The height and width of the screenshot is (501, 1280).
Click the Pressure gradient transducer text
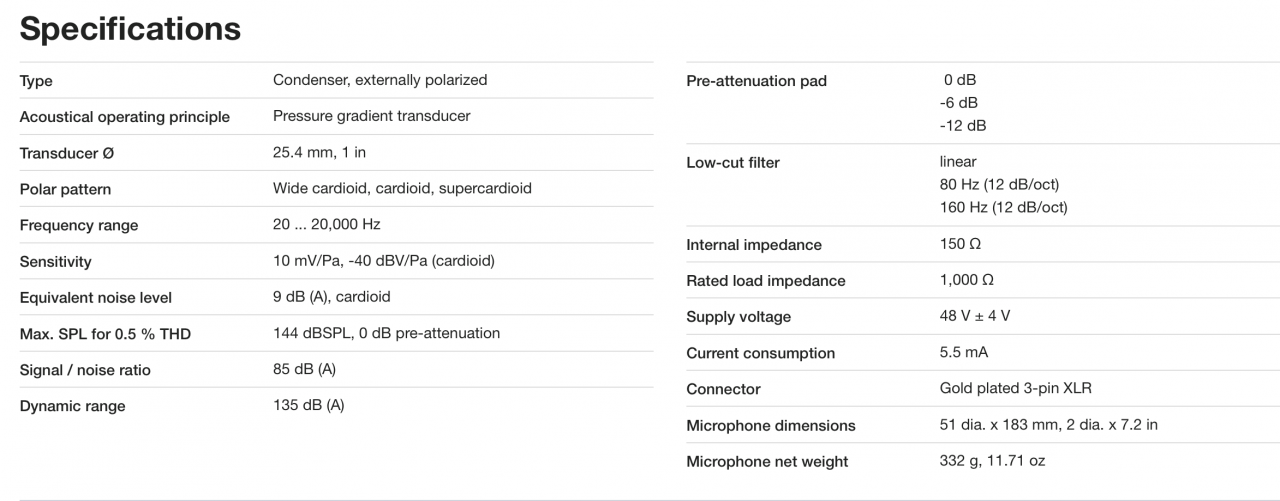[371, 116]
